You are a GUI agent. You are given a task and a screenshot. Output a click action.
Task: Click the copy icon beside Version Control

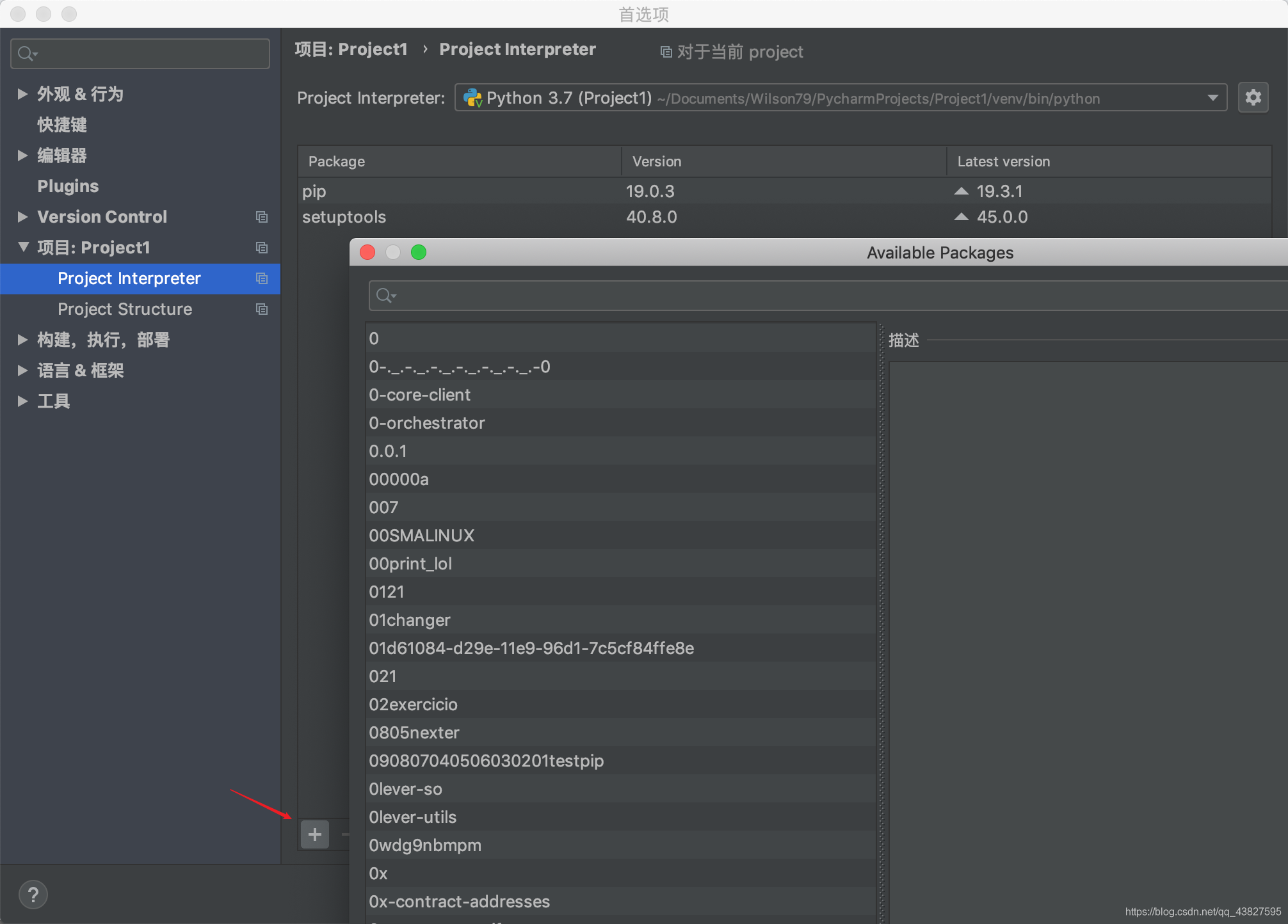coord(261,217)
